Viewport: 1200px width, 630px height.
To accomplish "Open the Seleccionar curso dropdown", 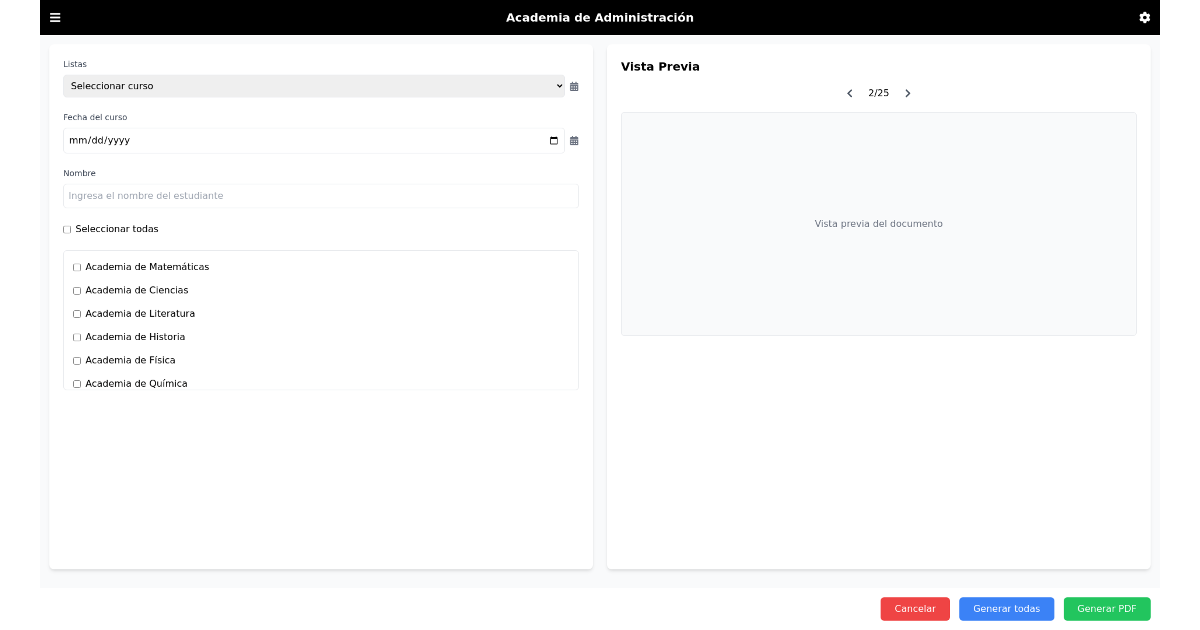I will tap(313, 86).
